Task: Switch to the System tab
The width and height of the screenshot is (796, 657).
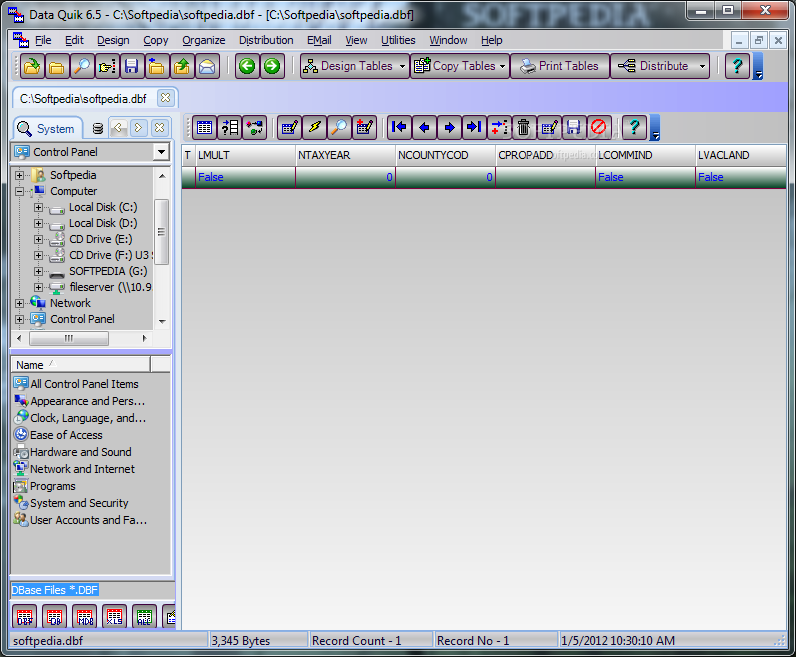Action: tap(47, 129)
